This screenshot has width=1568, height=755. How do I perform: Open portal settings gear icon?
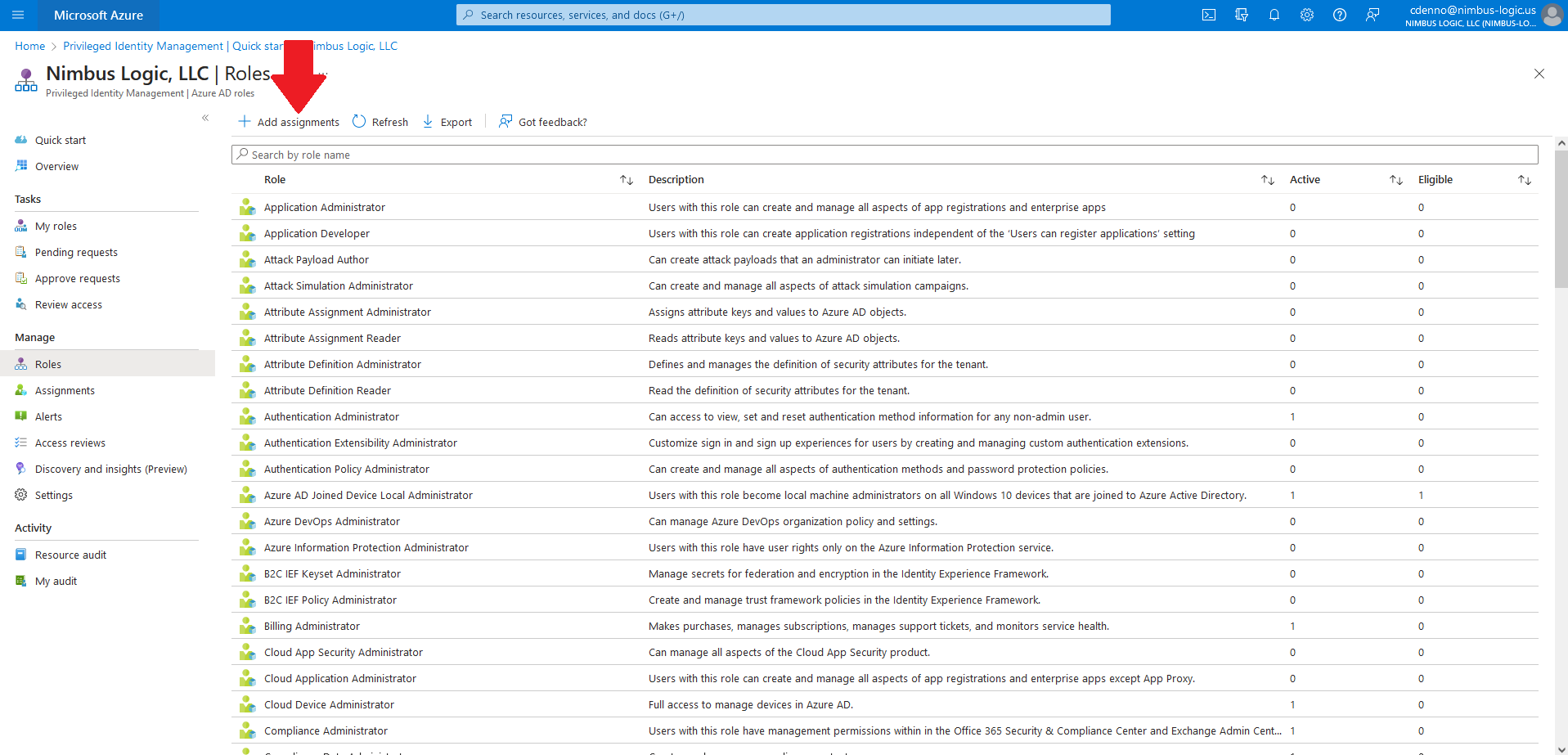tap(1307, 15)
